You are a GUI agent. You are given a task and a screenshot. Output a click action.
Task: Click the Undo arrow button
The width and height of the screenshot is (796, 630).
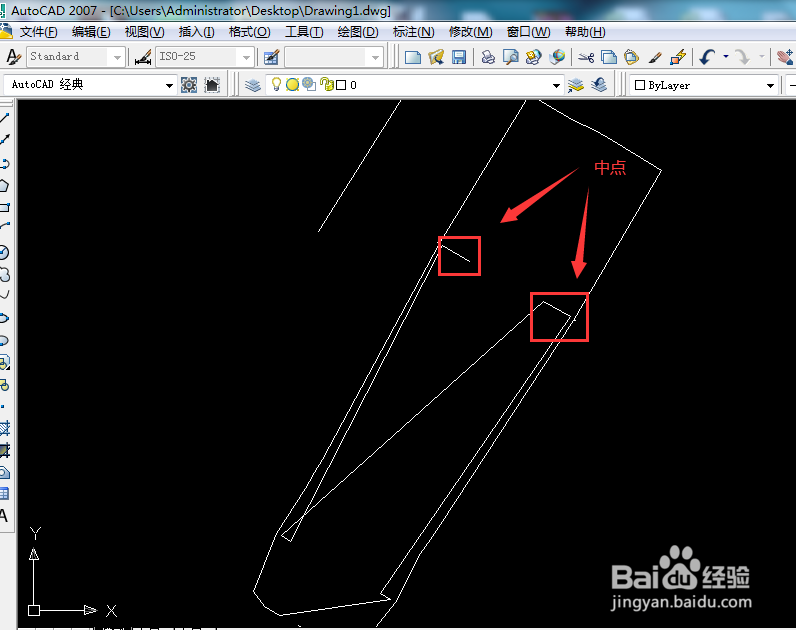click(x=707, y=57)
